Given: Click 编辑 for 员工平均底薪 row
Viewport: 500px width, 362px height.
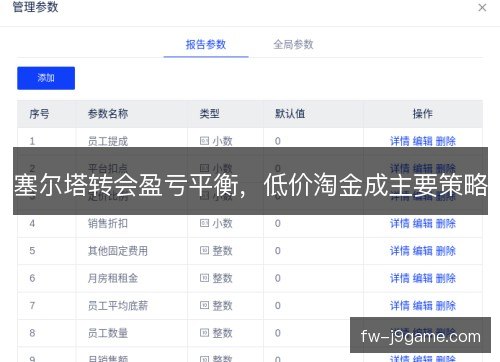Looking at the screenshot, I should coord(422,305).
